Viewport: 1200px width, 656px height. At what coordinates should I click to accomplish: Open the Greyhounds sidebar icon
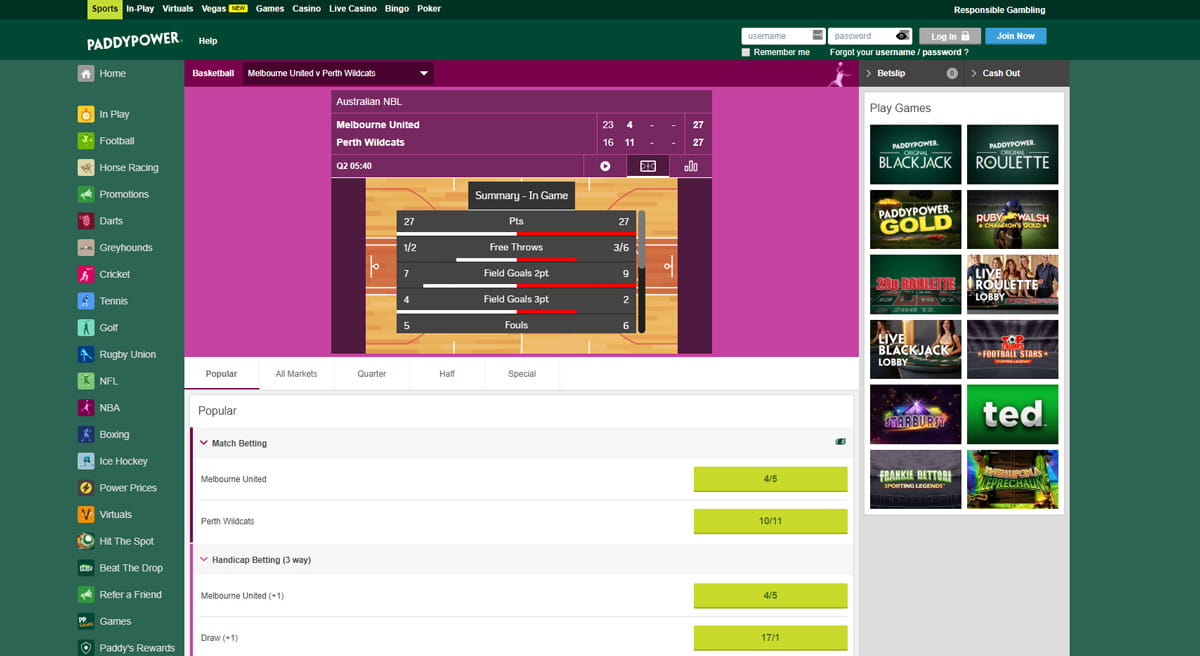click(x=86, y=248)
